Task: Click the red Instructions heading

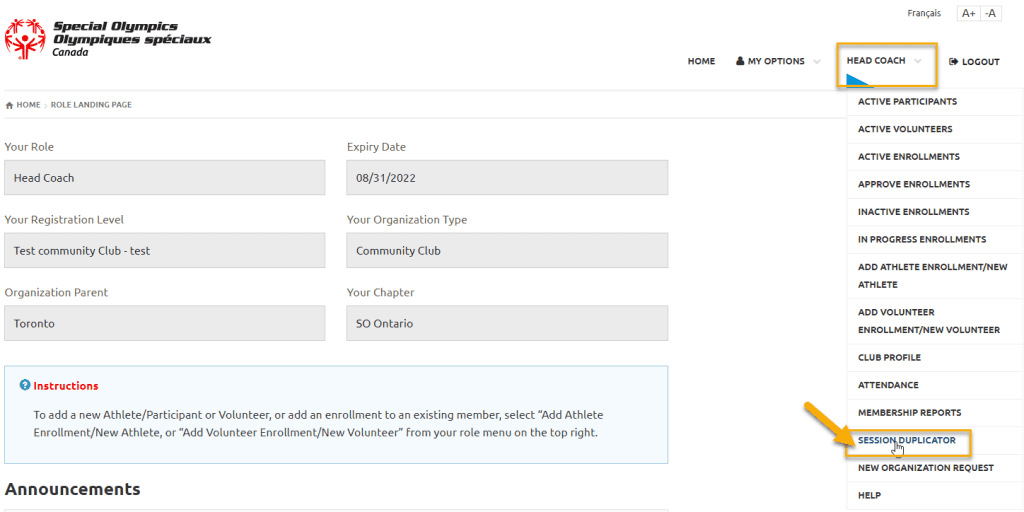Action: click(x=66, y=386)
